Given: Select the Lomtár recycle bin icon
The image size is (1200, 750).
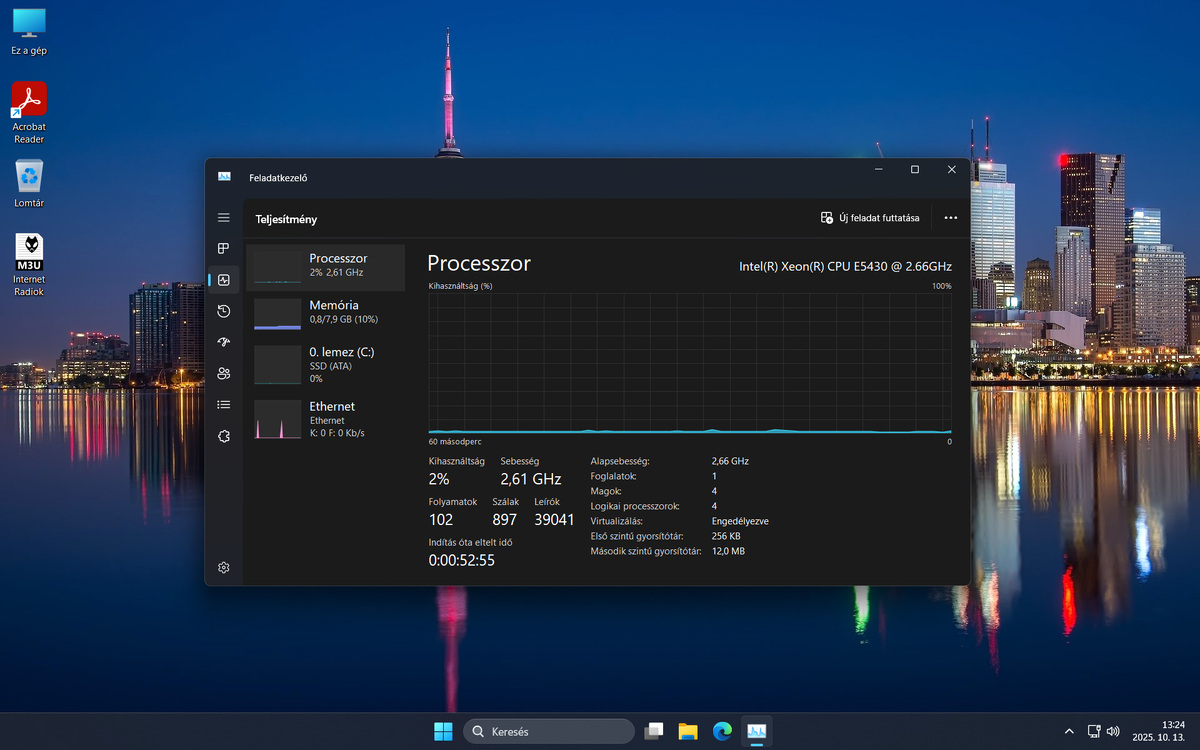Looking at the screenshot, I should coord(29,184).
